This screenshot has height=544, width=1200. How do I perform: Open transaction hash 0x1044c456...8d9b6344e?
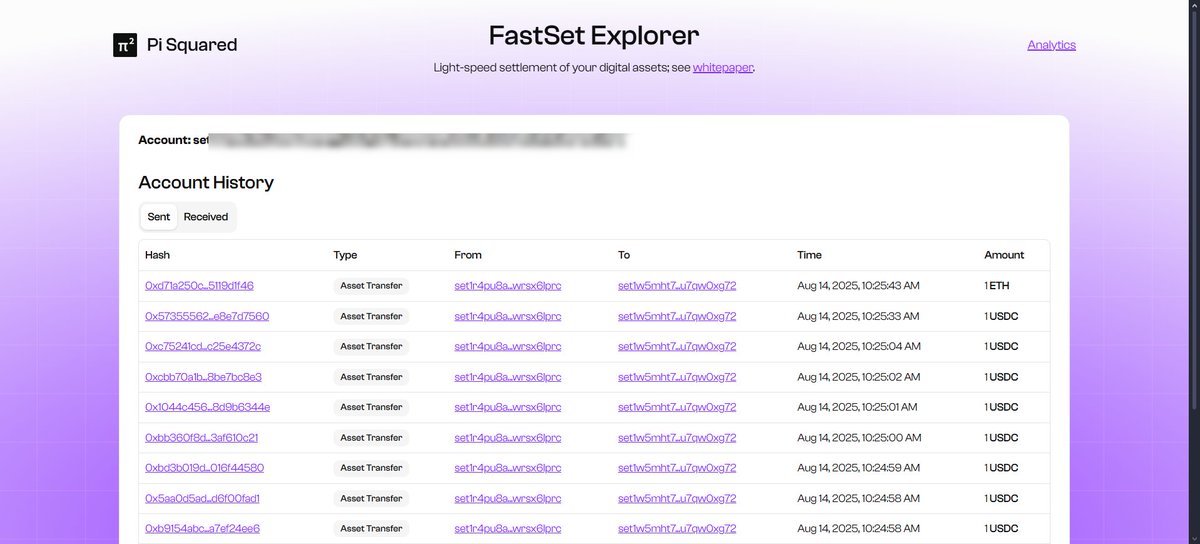coord(207,407)
